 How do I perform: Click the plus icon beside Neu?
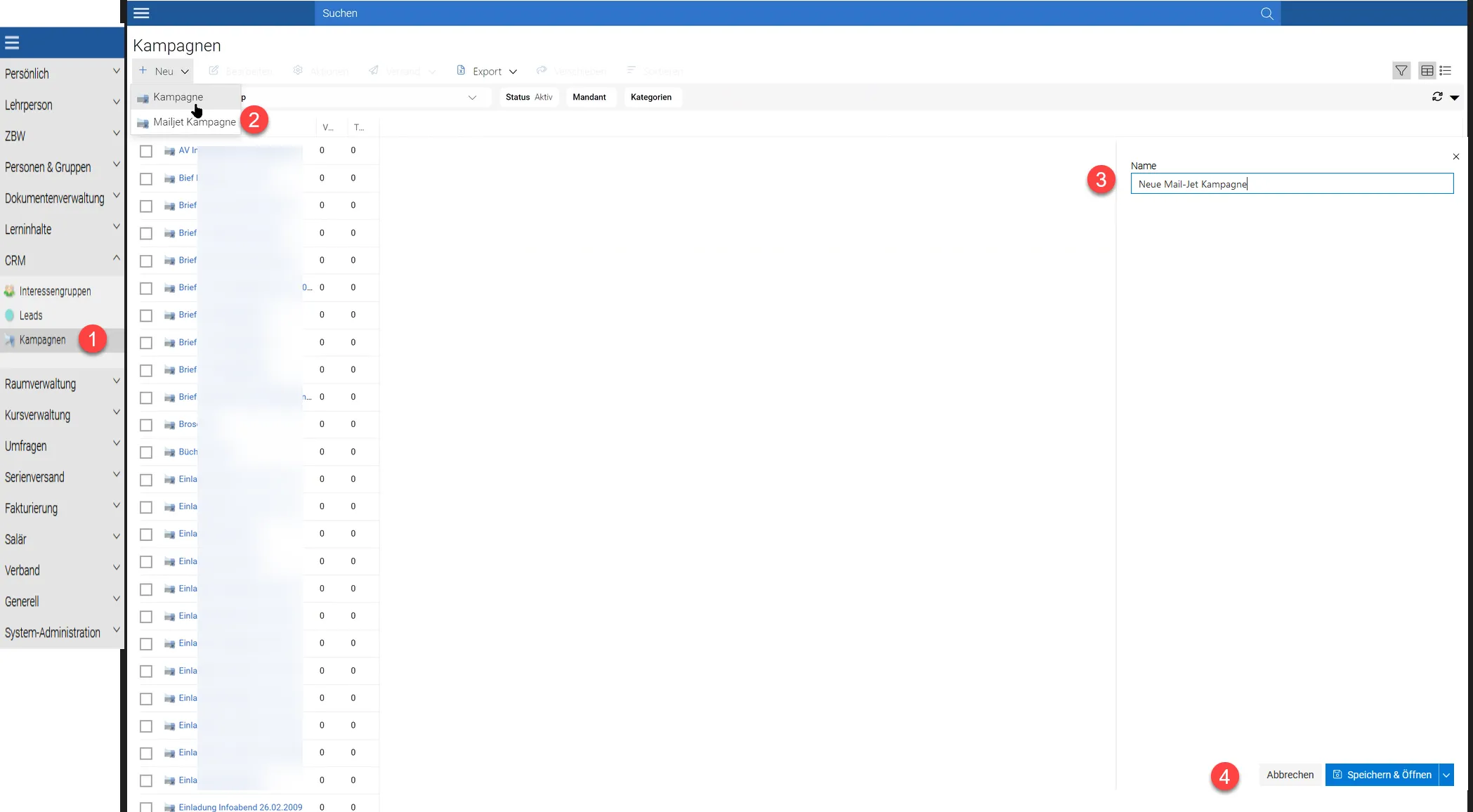pyautogui.click(x=143, y=70)
